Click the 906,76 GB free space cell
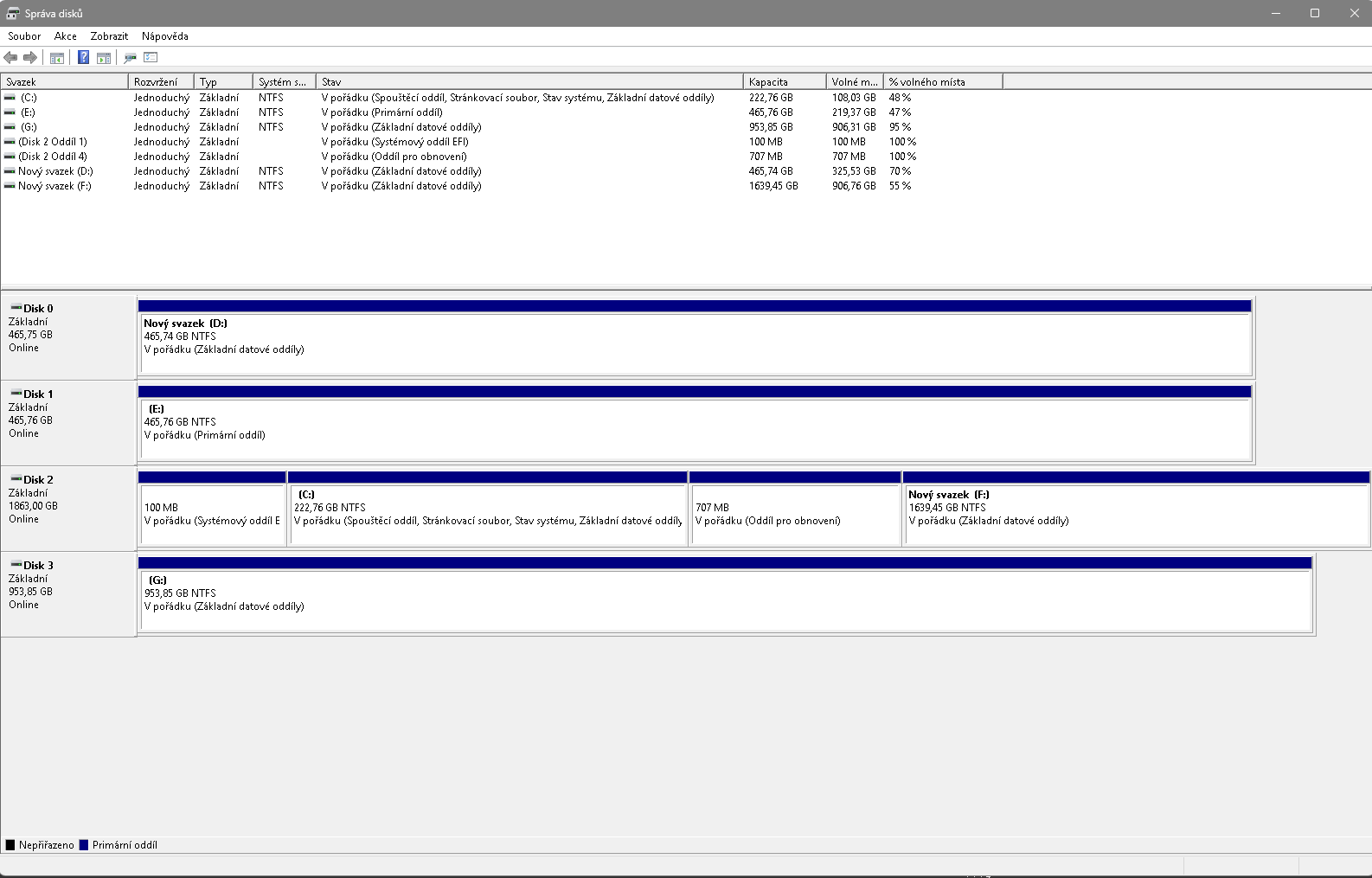The height and width of the screenshot is (878, 1372). click(x=854, y=186)
